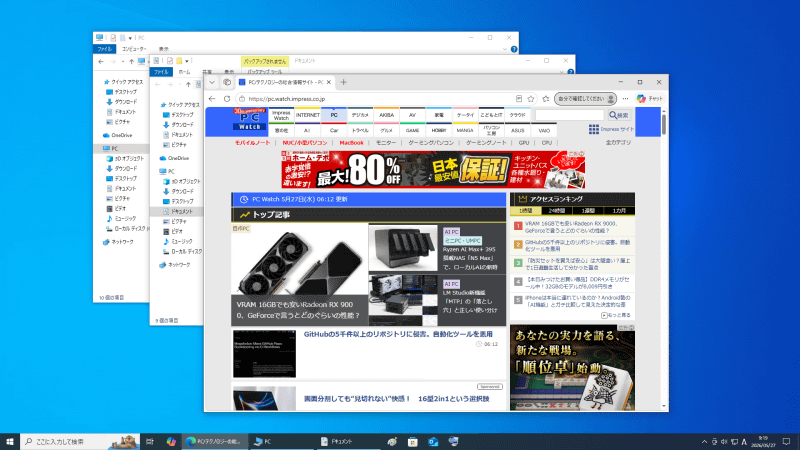Reload the PC Watch page in Edge
The image size is (800, 450).
(227, 99)
